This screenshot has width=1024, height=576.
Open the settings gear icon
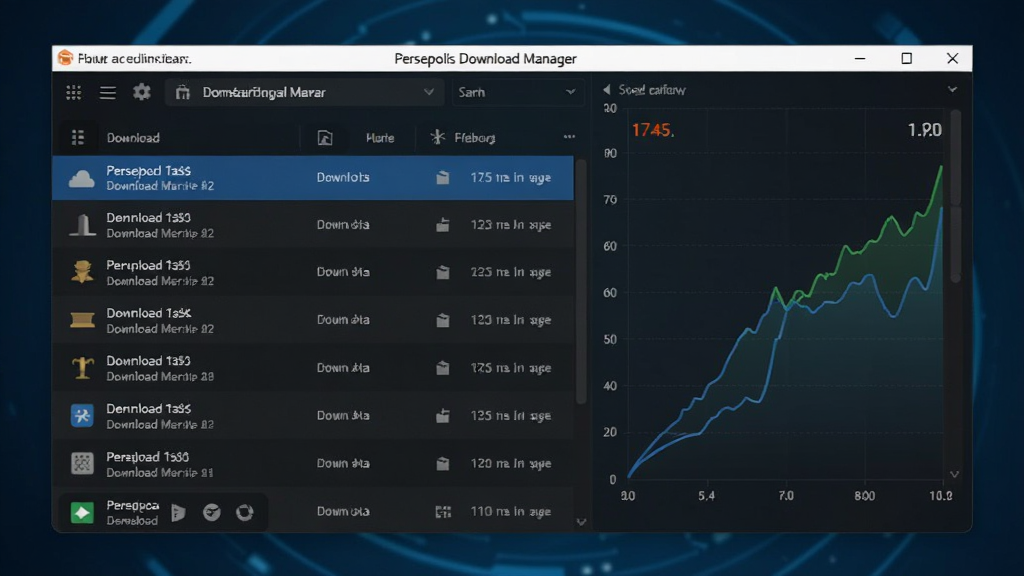coord(142,92)
